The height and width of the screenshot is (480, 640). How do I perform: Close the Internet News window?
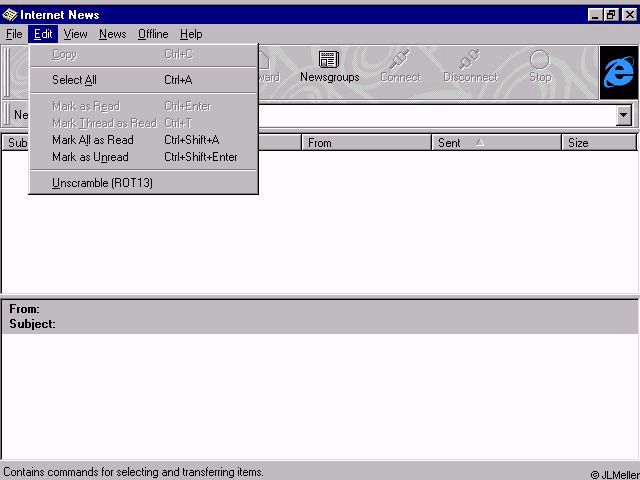[629, 15]
